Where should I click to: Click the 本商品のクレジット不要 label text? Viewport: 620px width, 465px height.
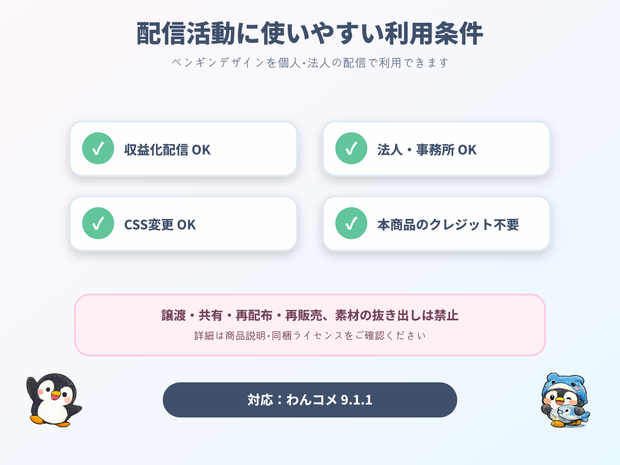click(x=448, y=225)
